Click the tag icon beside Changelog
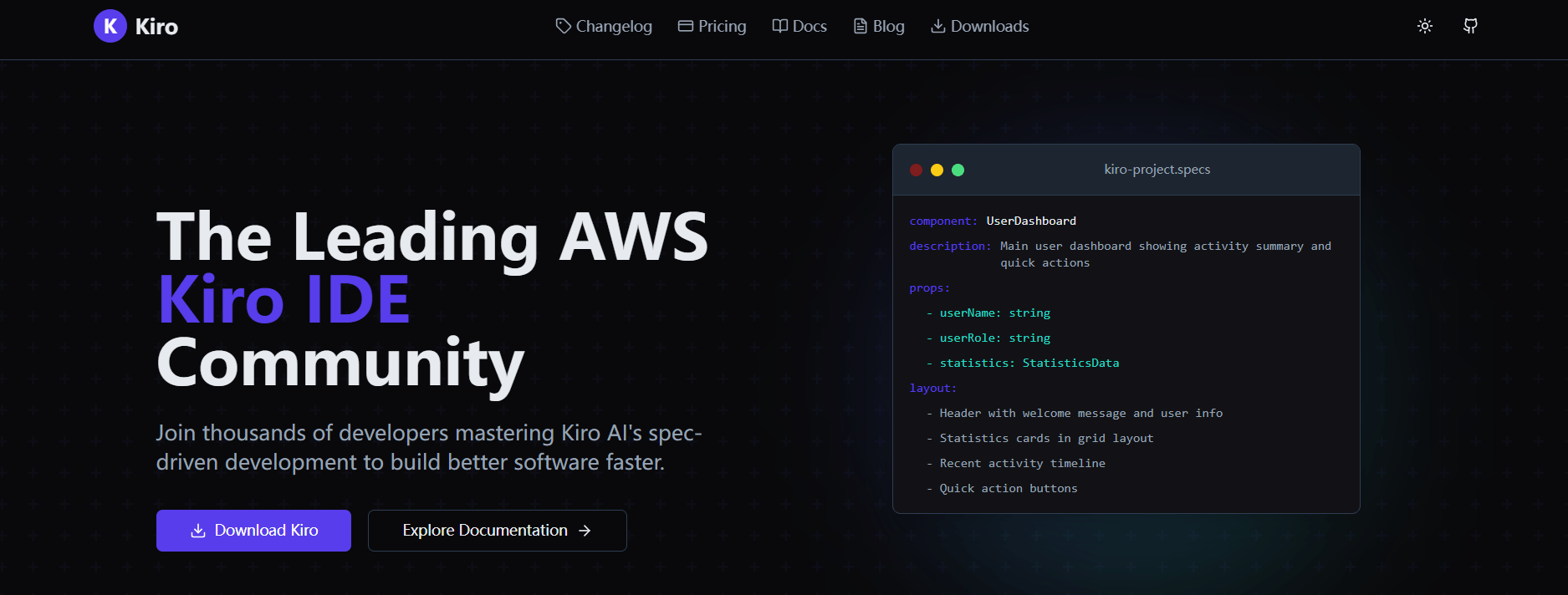Image resolution: width=1568 pixels, height=595 pixels. click(x=563, y=26)
